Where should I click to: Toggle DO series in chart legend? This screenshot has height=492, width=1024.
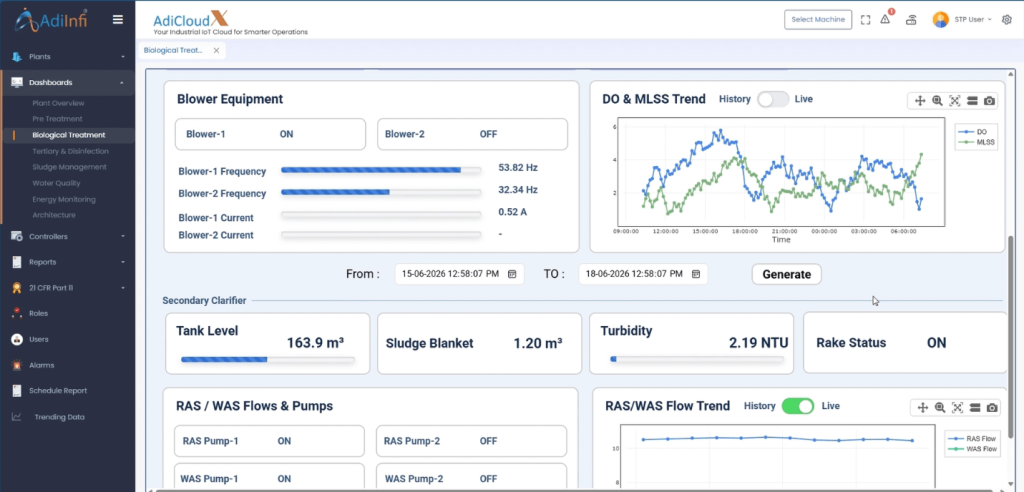[x=976, y=132]
